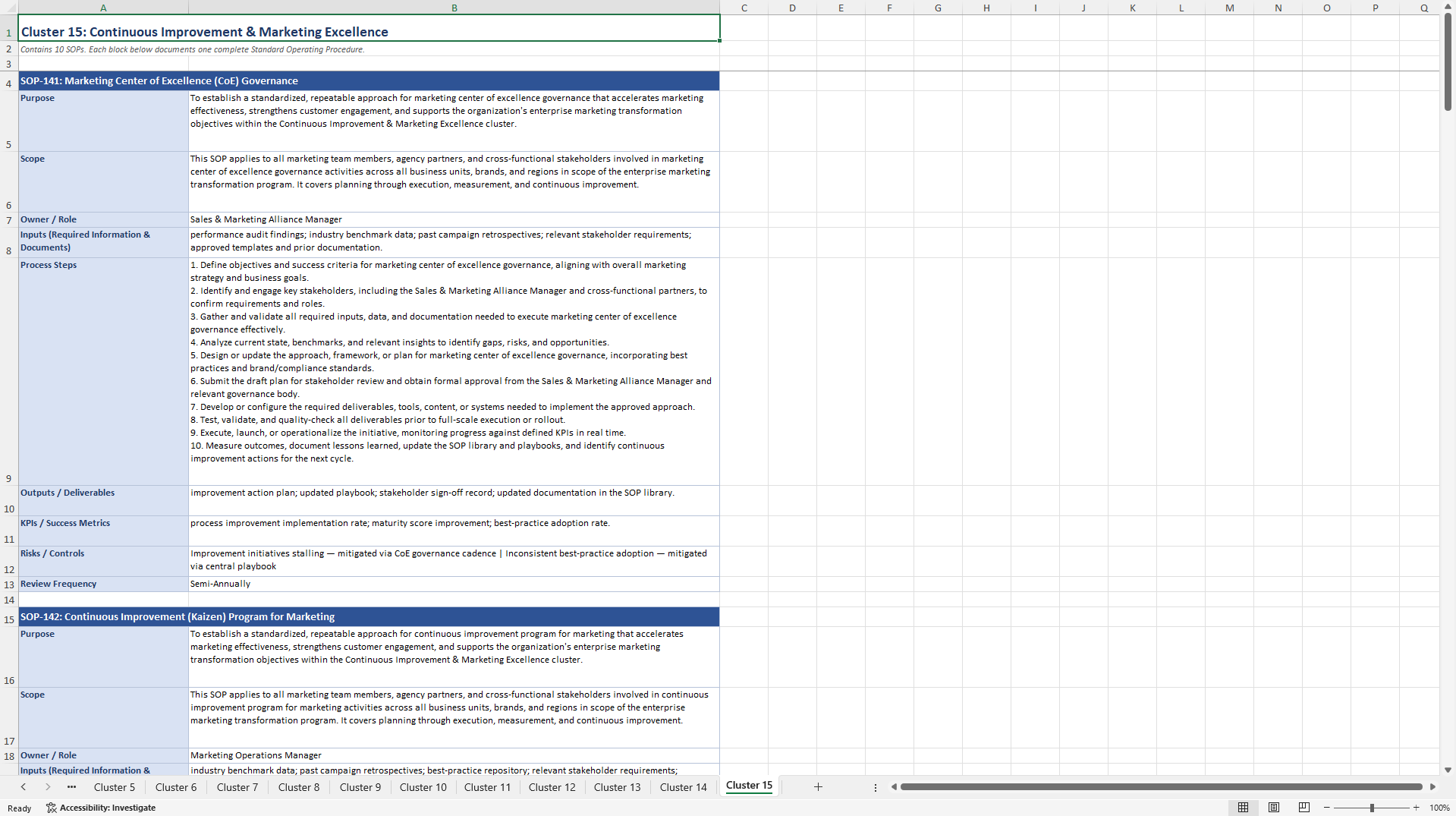This screenshot has height=816, width=1456.
Task: Select row 18 header
Action: click(9, 756)
